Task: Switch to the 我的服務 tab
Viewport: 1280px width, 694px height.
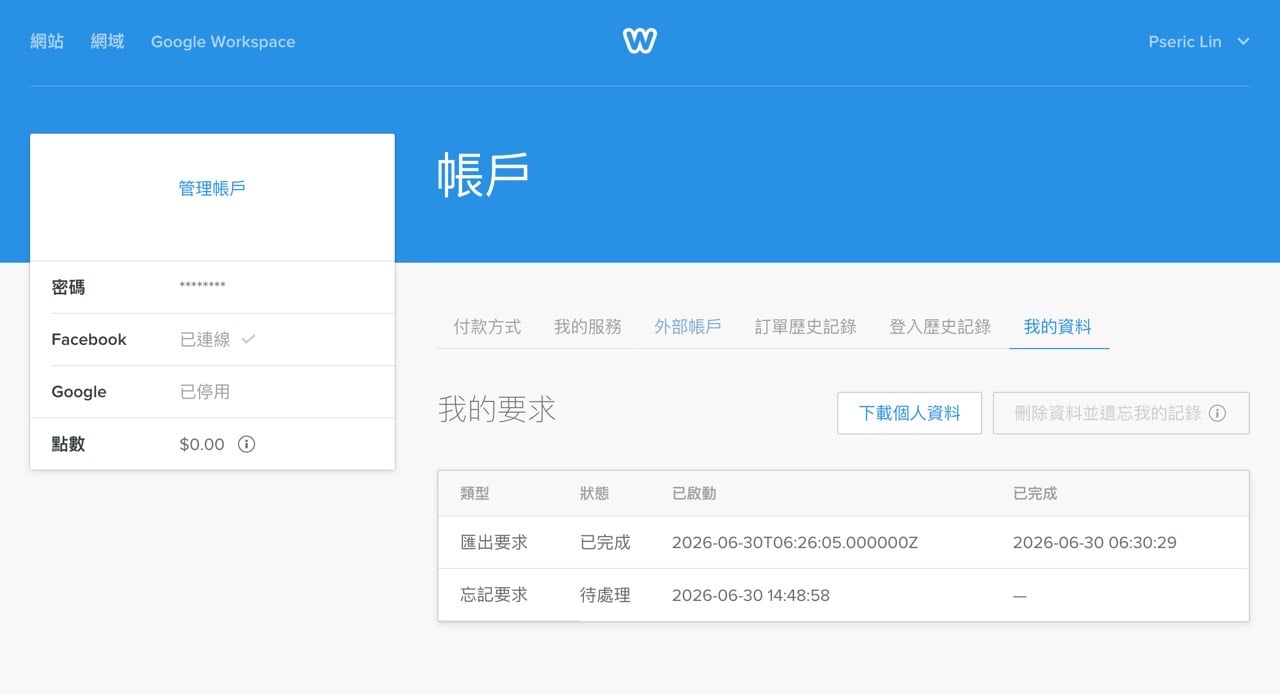Action: (x=588, y=327)
